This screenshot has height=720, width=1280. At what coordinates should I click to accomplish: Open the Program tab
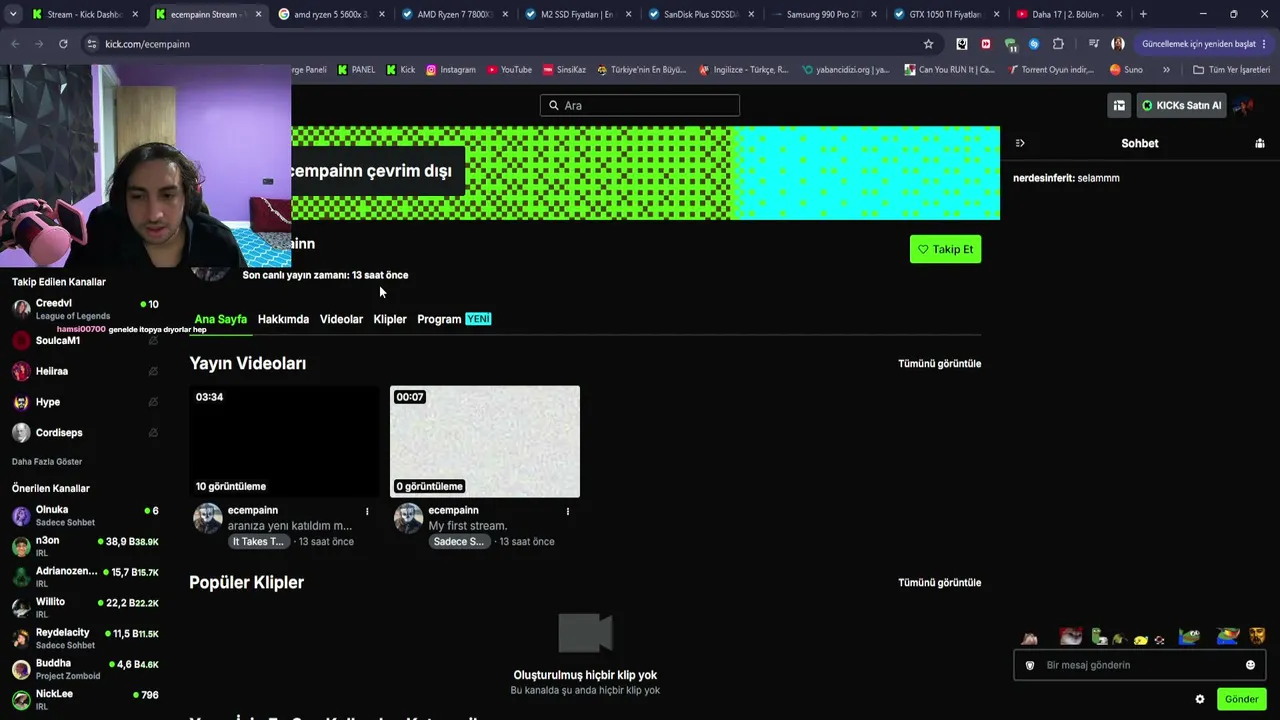(x=454, y=319)
